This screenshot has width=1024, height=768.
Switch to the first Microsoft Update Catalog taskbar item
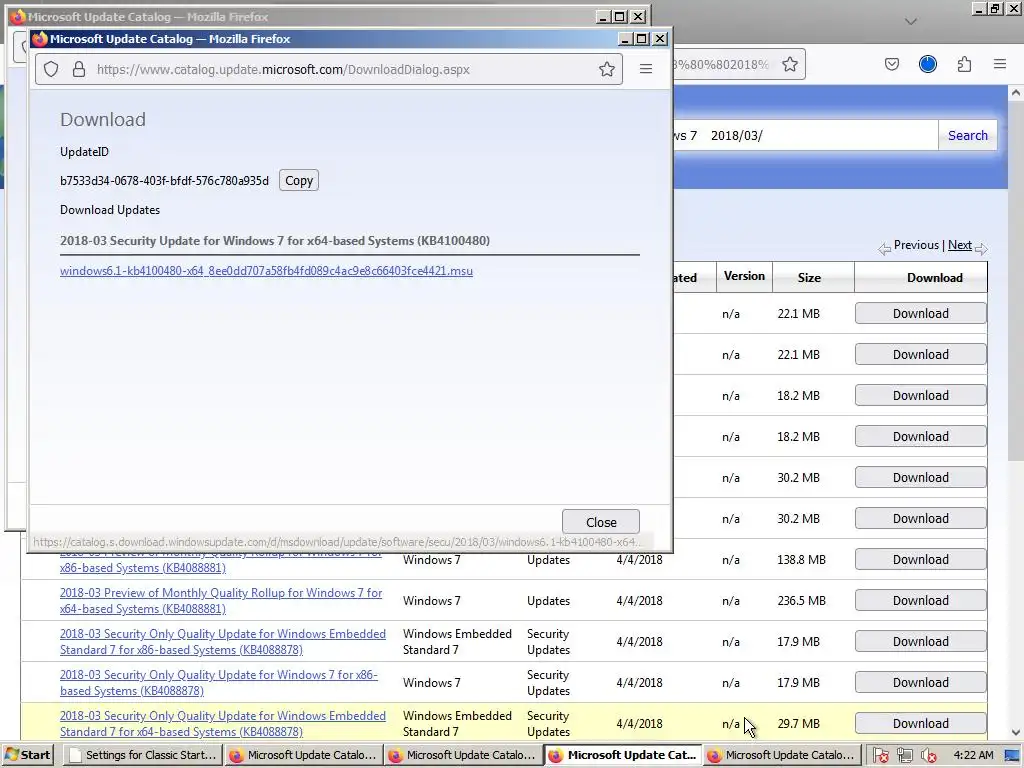[303, 755]
